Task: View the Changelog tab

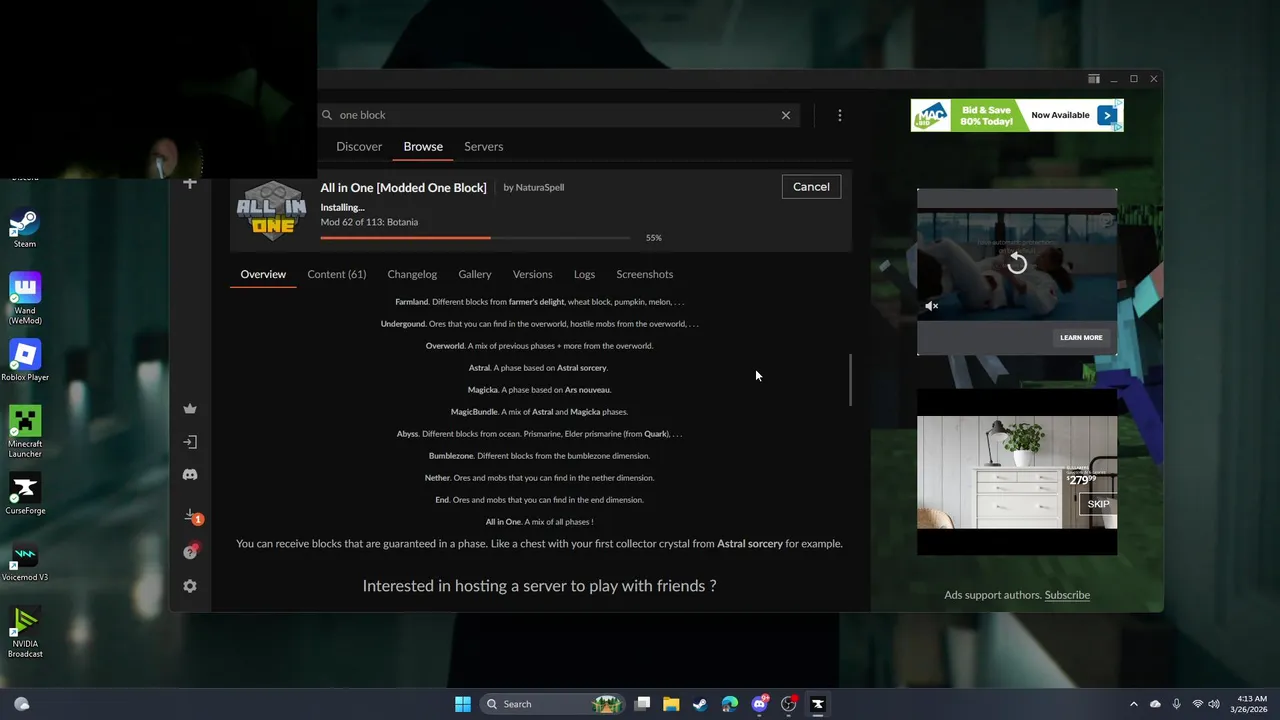Action: [x=412, y=274]
